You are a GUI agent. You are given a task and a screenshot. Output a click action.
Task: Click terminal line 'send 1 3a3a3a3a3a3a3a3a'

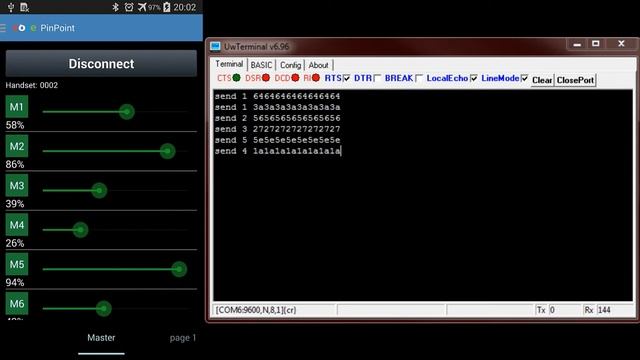tap(278, 107)
